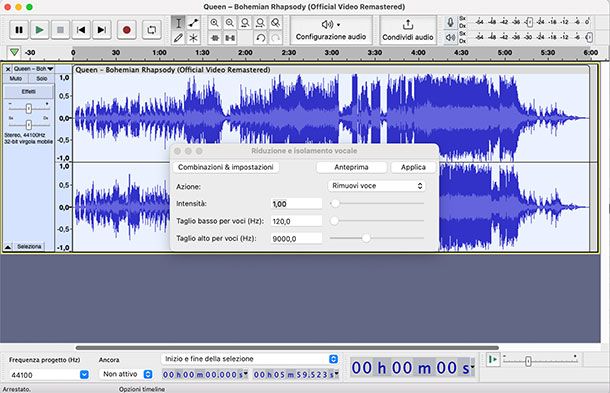Click the Stop button
Image resolution: width=610 pixels, height=393 pixels.
coord(60,30)
